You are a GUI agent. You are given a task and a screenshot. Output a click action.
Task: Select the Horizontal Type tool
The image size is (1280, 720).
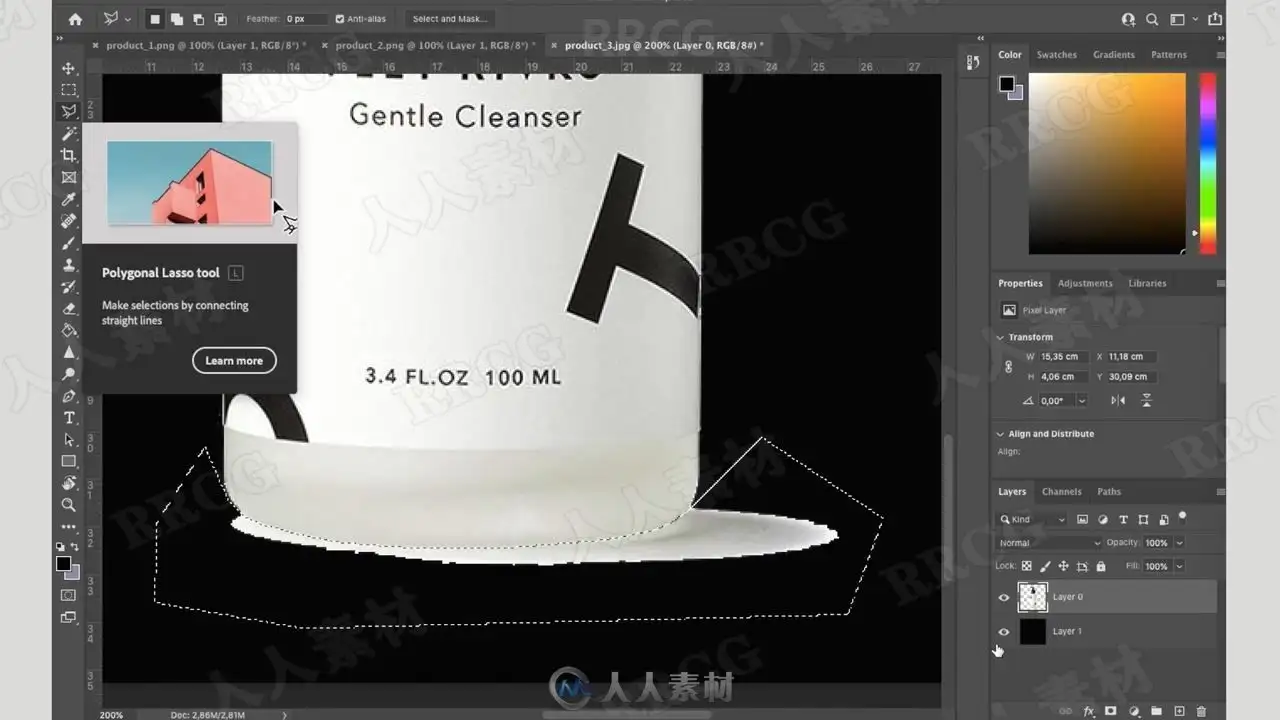click(69, 418)
